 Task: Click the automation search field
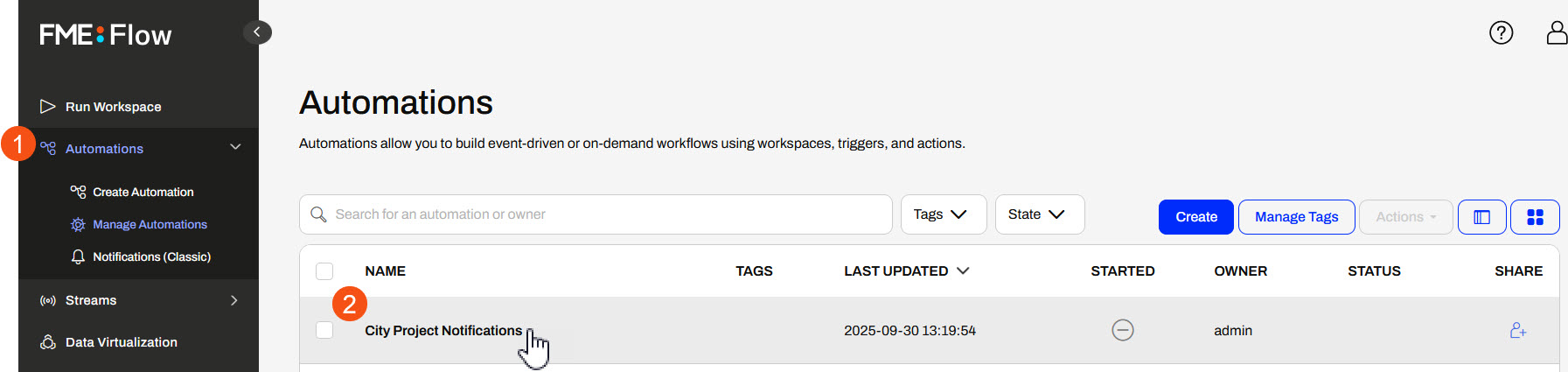tap(603, 214)
